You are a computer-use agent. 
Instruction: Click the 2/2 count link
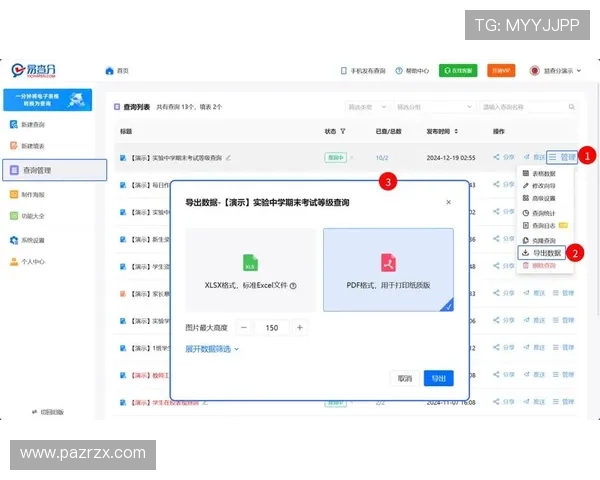(380, 403)
